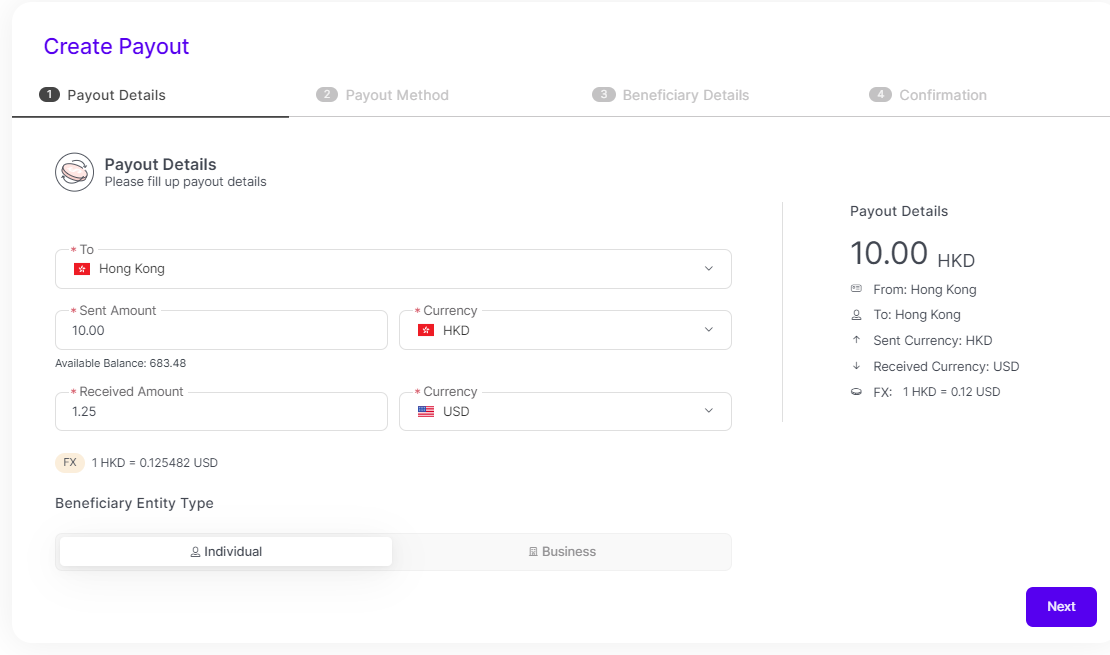Click the Sent Amount input field

coord(221,330)
